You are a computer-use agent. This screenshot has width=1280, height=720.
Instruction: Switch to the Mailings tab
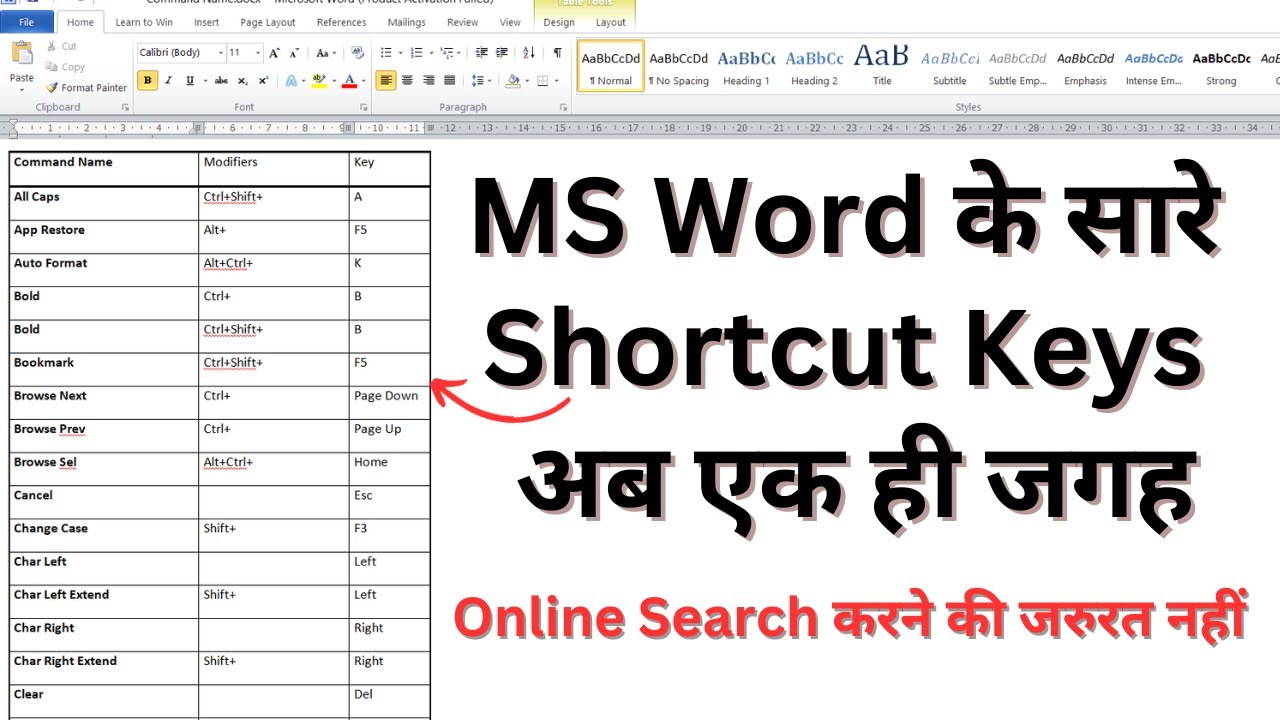407,22
